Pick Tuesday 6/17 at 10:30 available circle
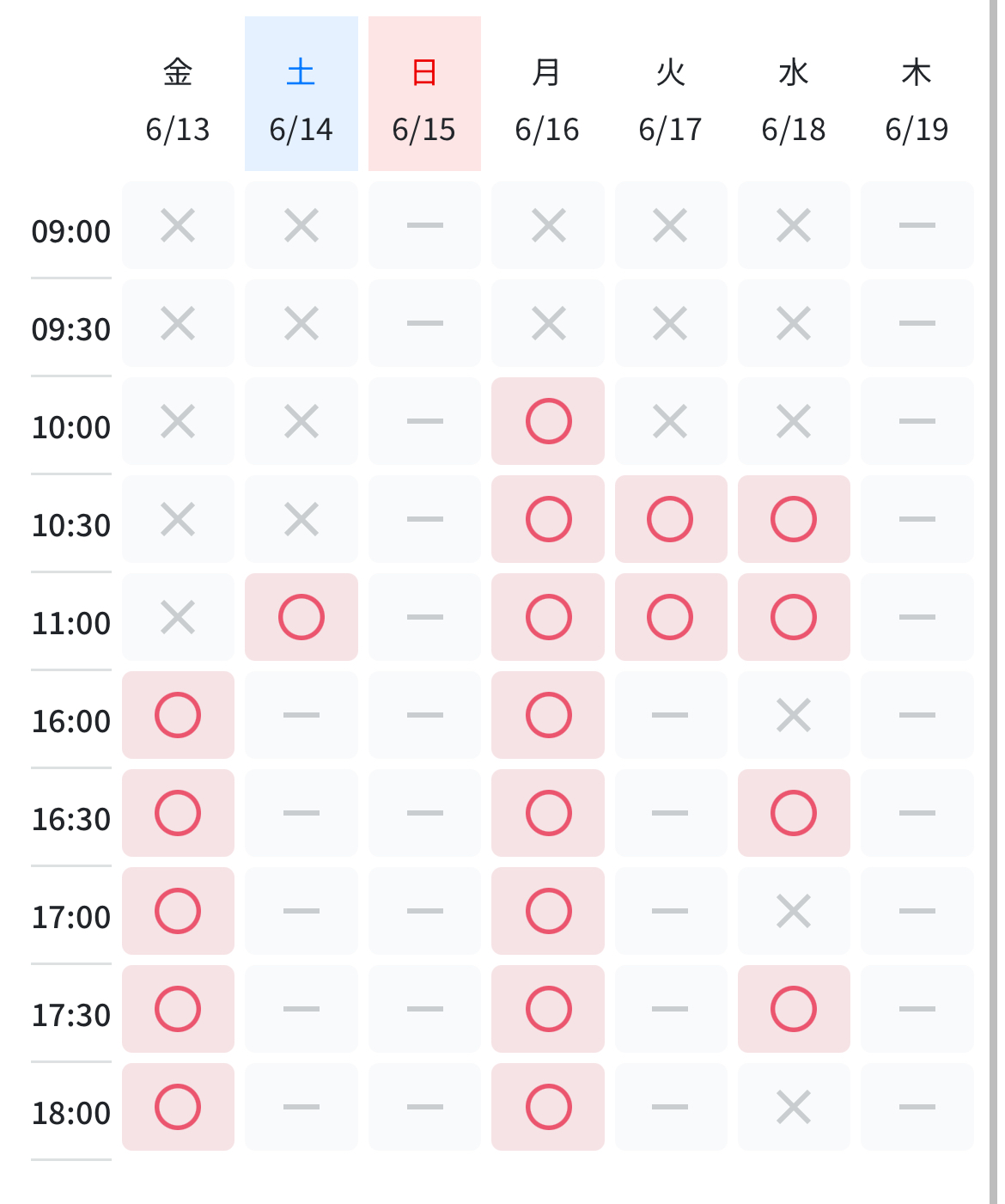 [x=671, y=519]
